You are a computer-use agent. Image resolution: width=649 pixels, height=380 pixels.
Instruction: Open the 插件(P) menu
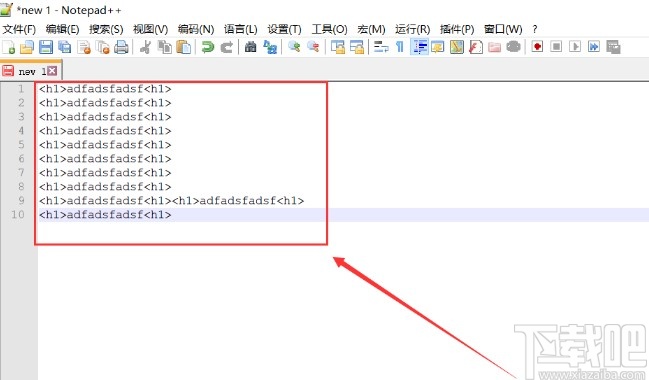[457, 29]
